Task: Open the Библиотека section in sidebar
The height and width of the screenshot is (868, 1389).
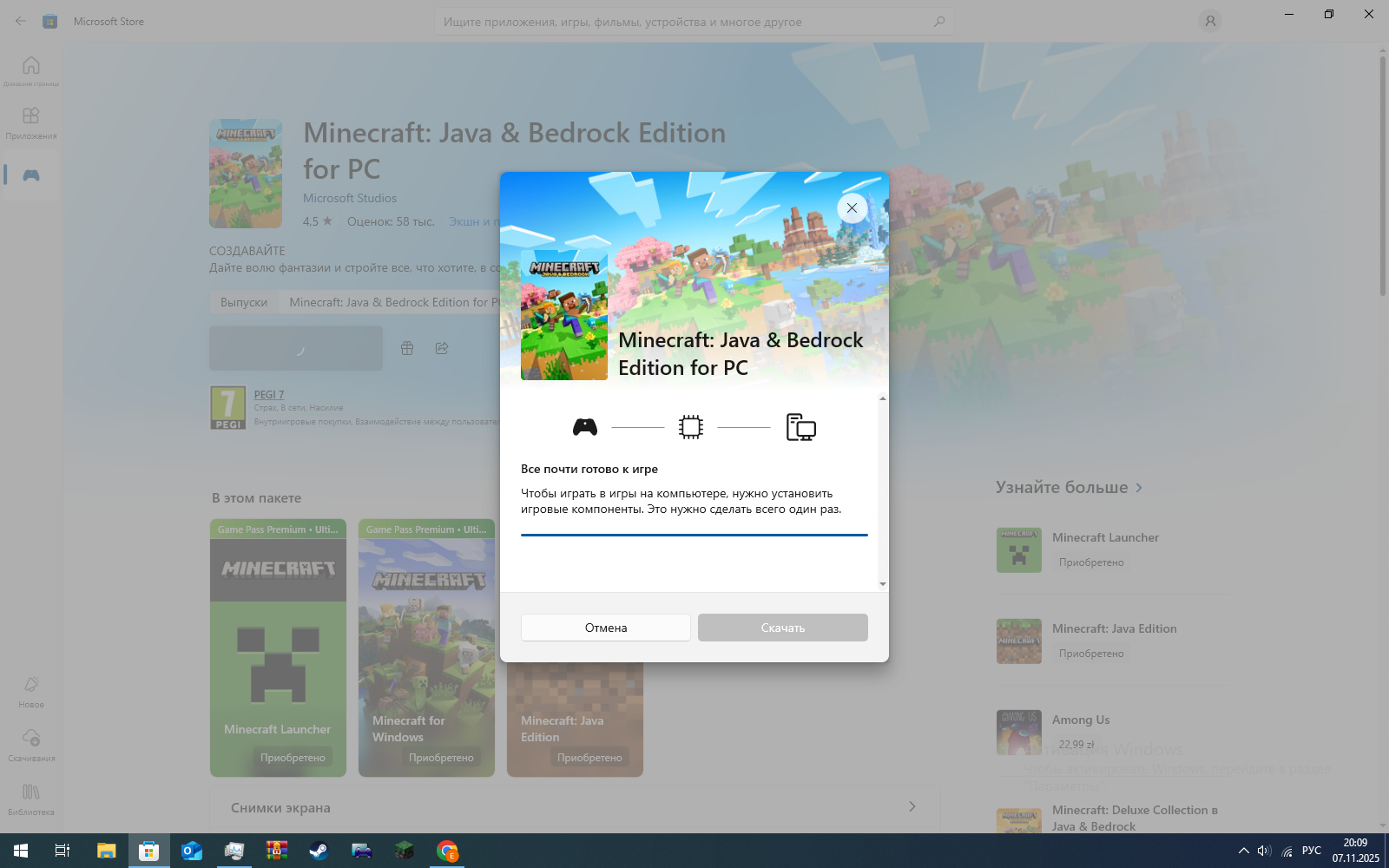Action: pyautogui.click(x=31, y=799)
